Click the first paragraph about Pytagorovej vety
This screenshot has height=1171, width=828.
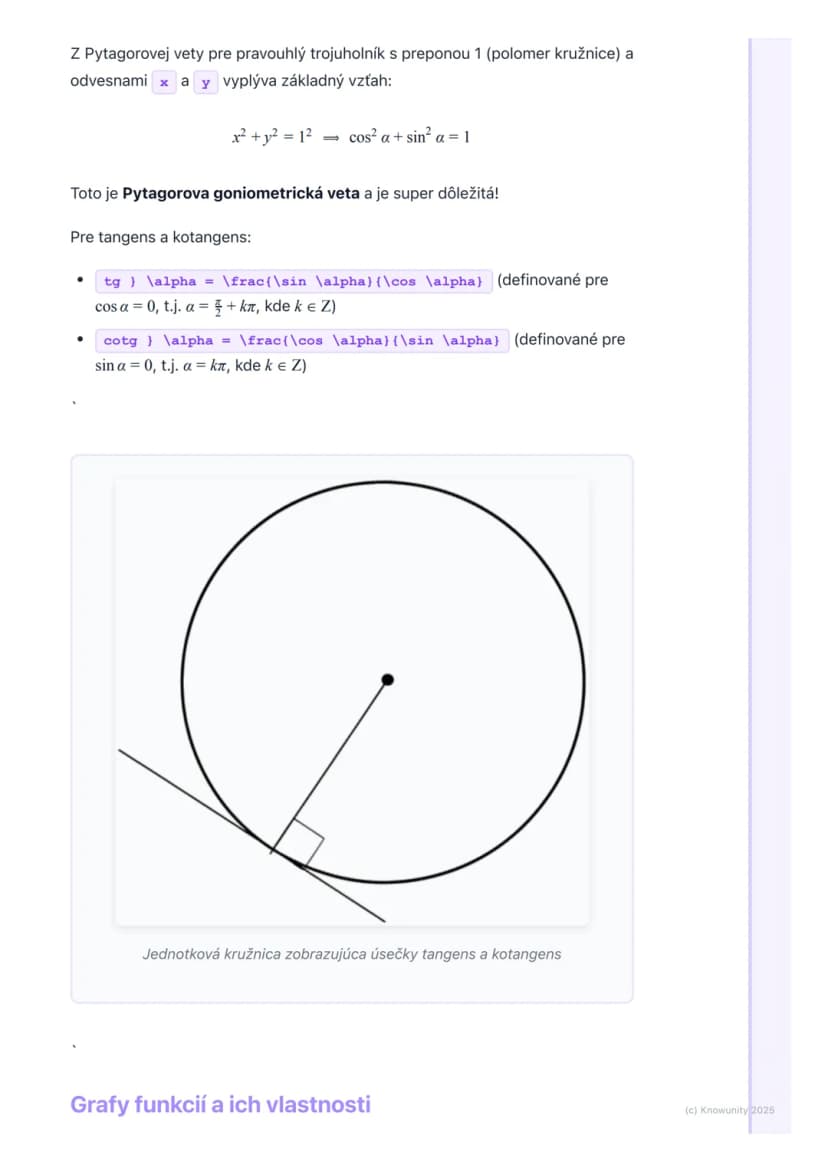click(x=352, y=67)
